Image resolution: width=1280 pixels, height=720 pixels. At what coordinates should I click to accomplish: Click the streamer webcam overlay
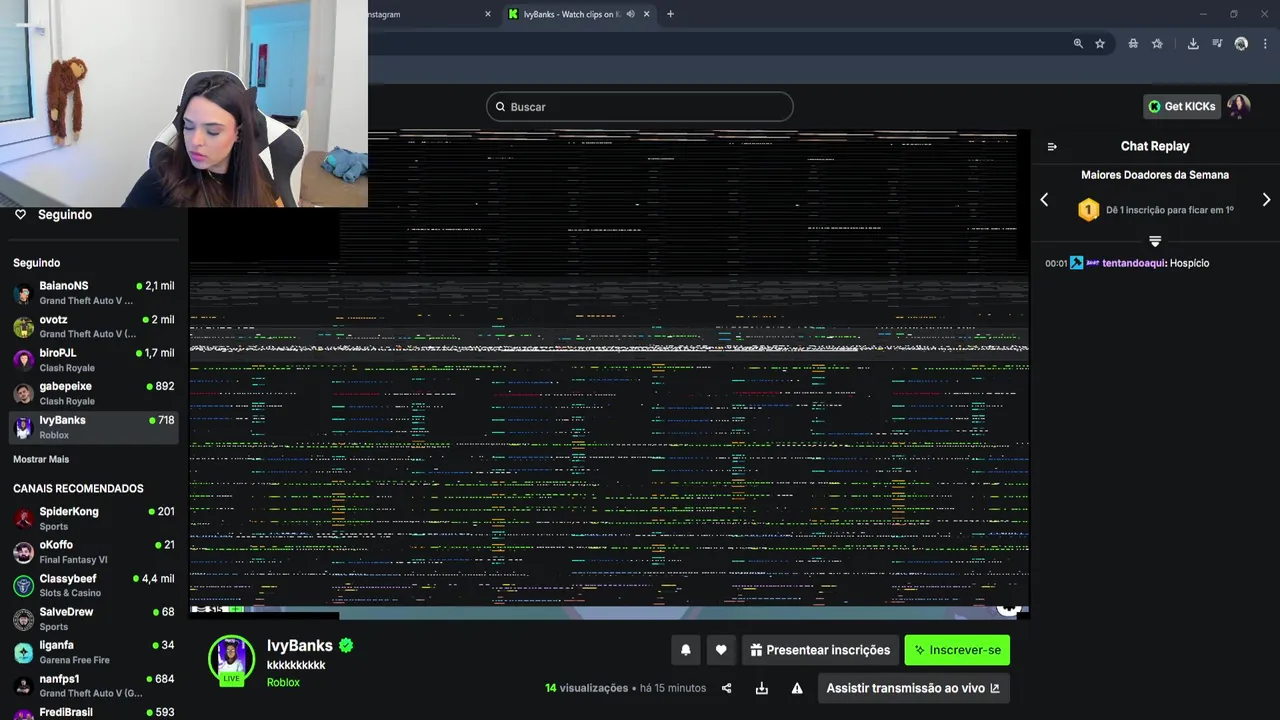tap(184, 103)
